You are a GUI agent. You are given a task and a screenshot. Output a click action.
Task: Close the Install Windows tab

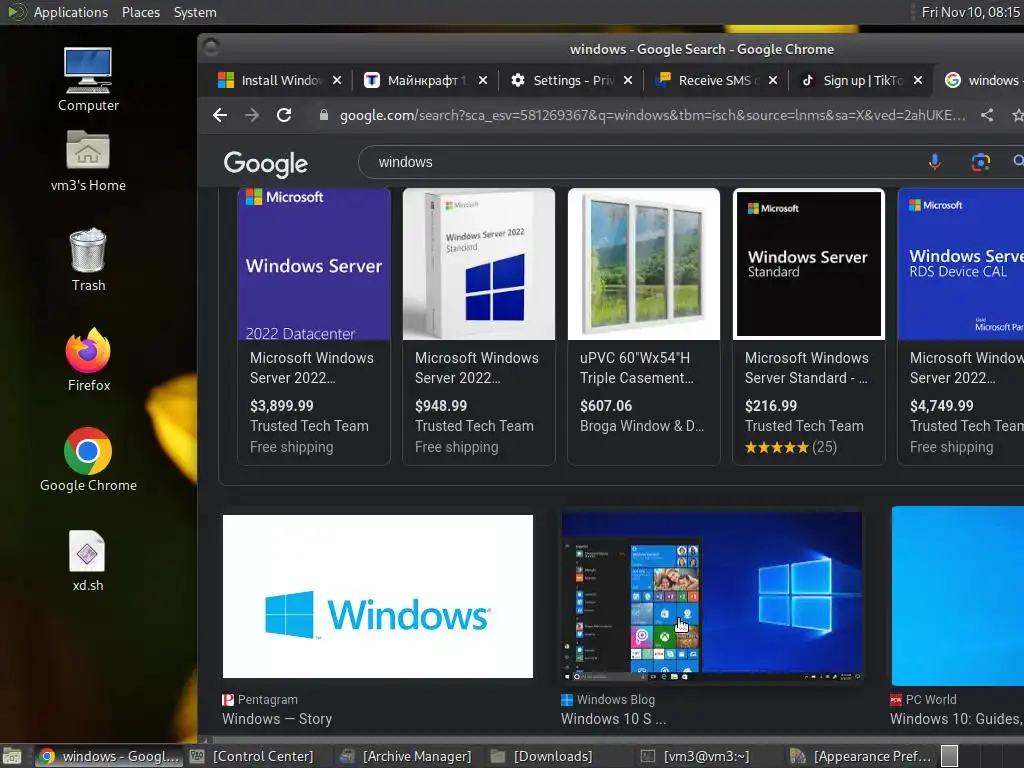pos(336,80)
